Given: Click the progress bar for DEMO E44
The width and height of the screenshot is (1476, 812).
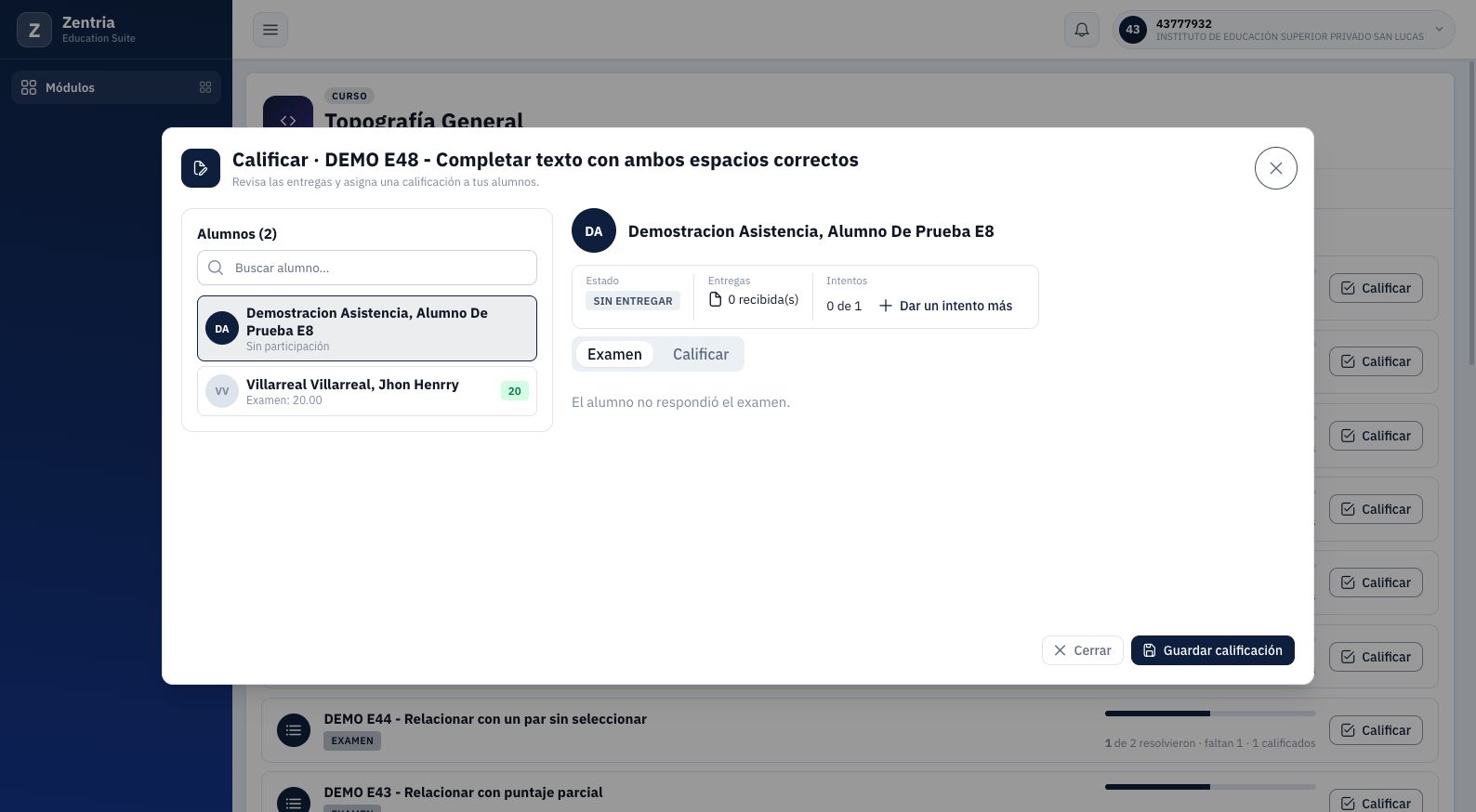Looking at the screenshot, I should coord(1210,714).
